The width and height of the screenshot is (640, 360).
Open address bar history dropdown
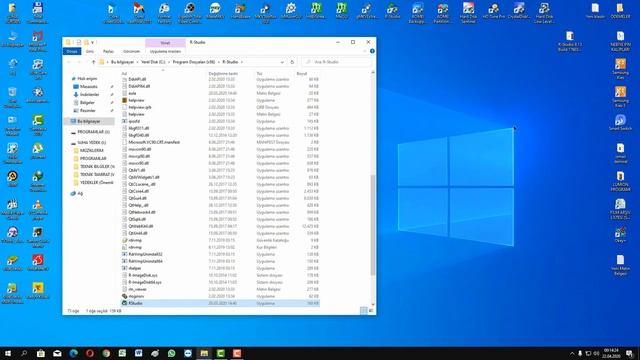point(282,62)
